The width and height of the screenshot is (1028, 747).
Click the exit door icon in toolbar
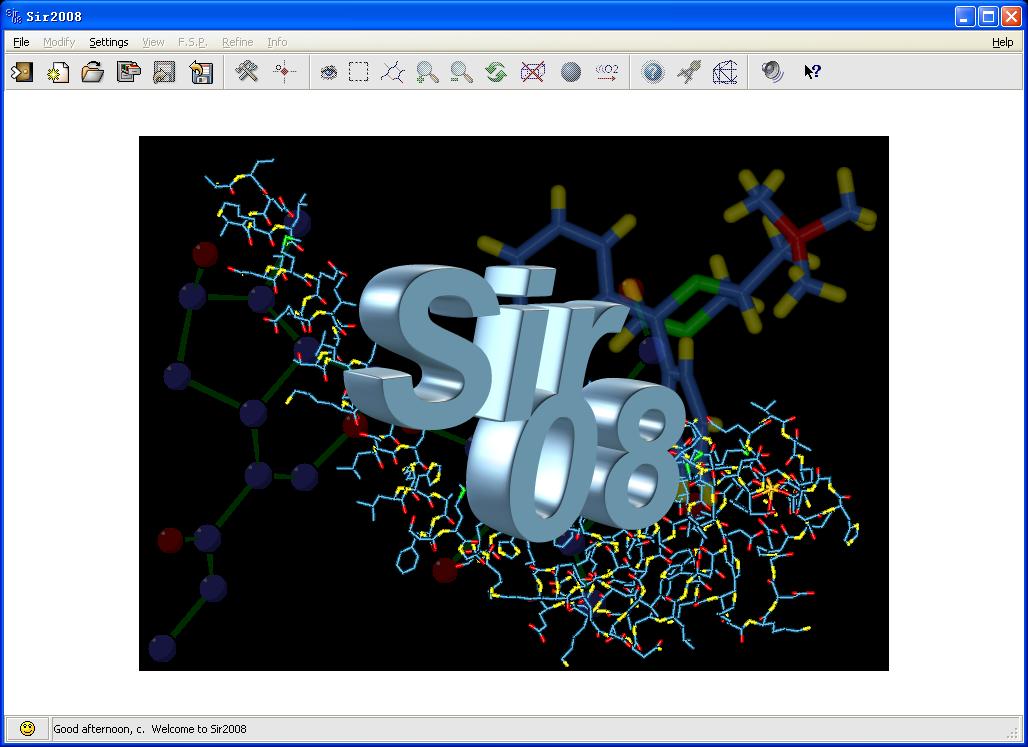21,72
